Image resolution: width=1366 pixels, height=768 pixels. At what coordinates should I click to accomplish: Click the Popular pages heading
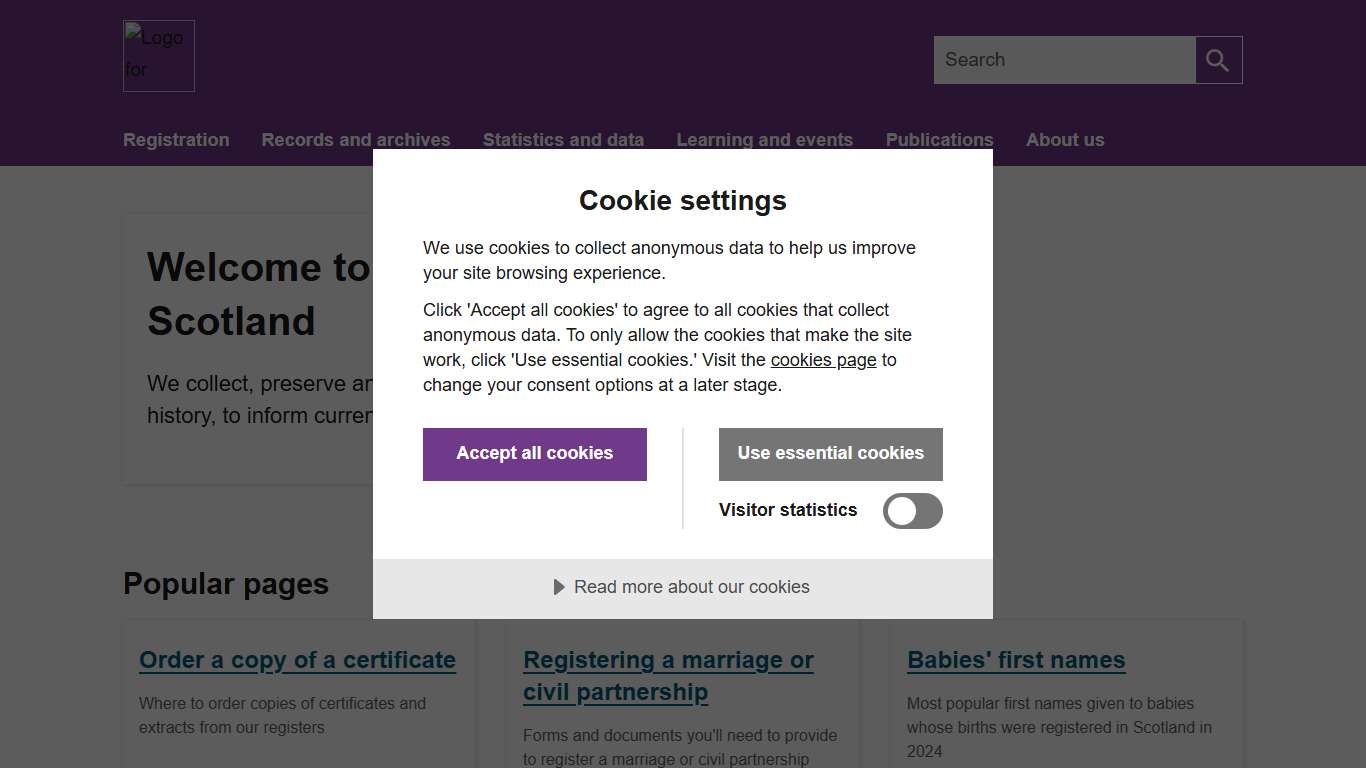pyautogui.click(x=226, y=584)
